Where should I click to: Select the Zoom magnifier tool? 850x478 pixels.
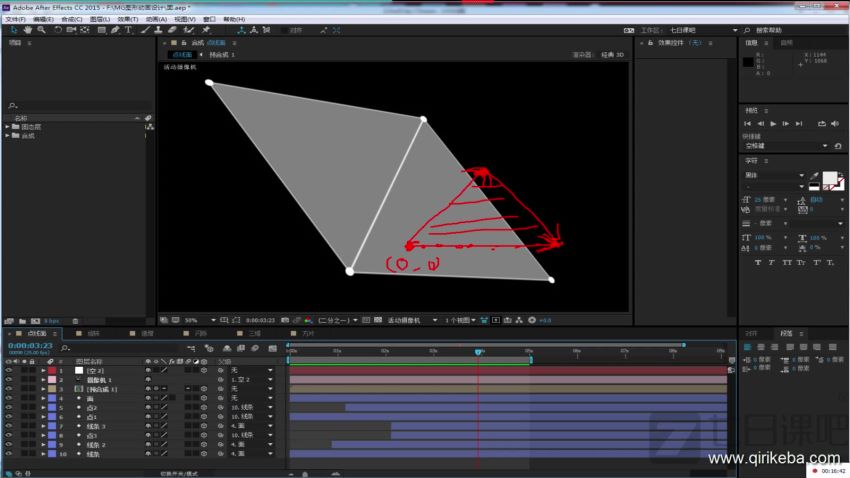41,30
